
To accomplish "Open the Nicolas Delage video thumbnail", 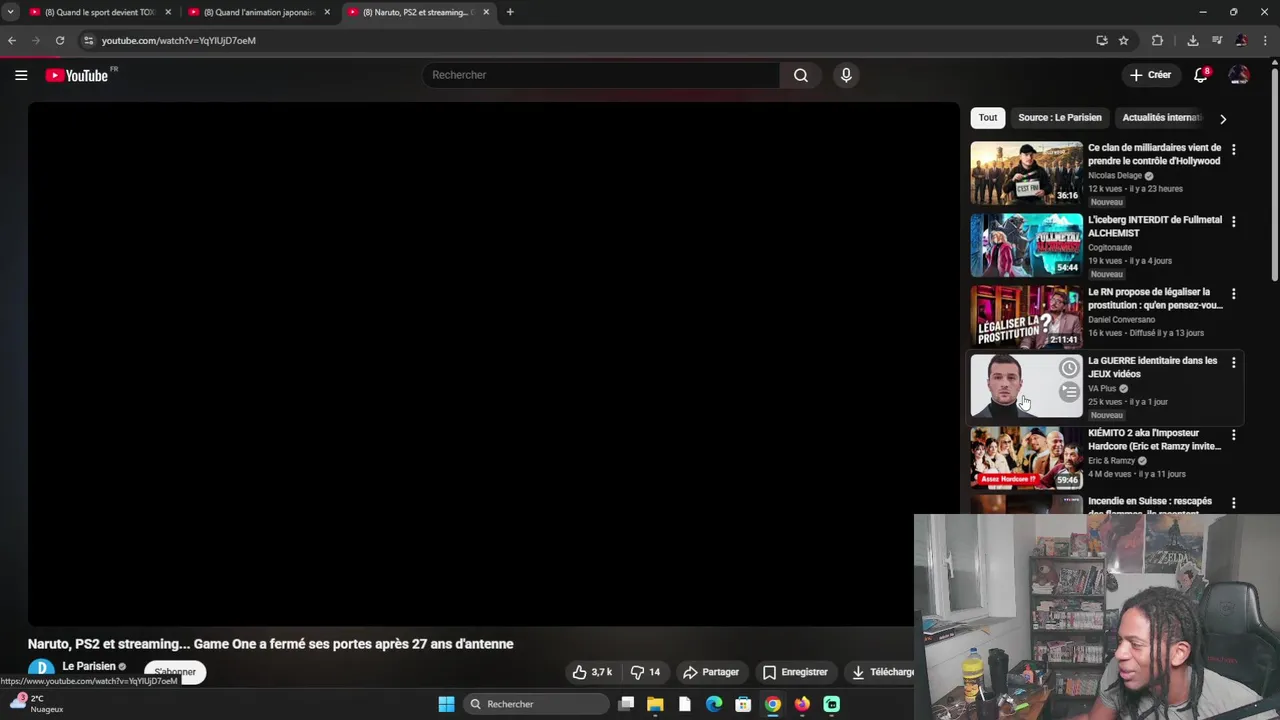I will pyautogui.click(x=1026, y=173).
